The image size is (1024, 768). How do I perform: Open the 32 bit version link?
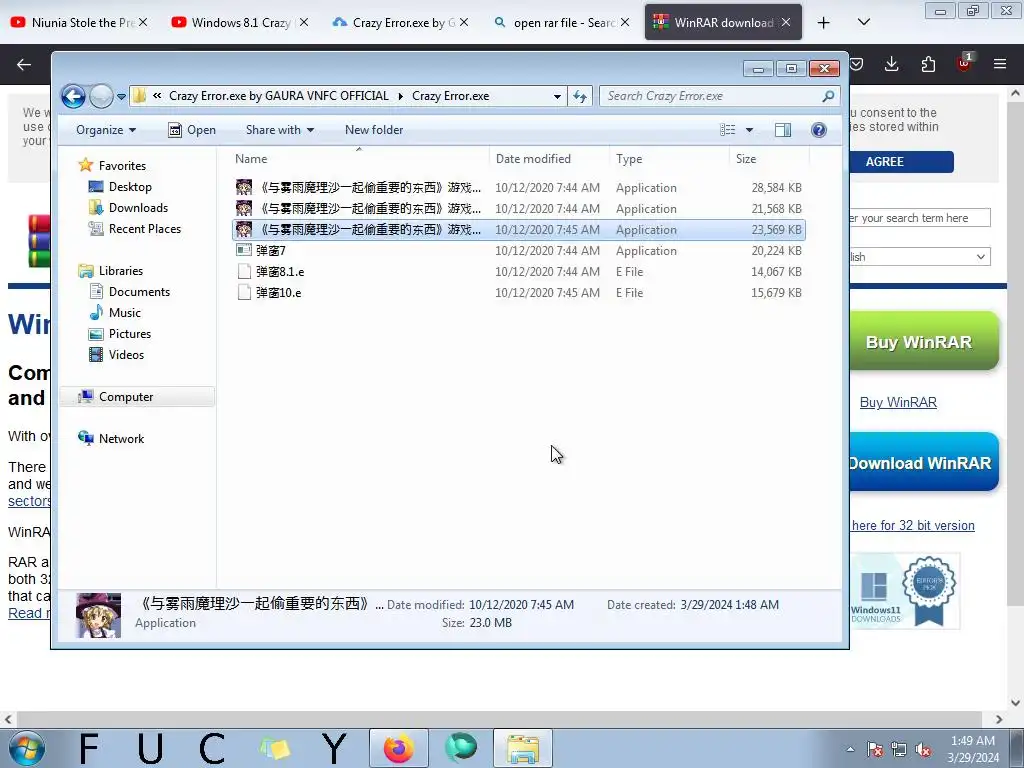click(x=913, y=526)
